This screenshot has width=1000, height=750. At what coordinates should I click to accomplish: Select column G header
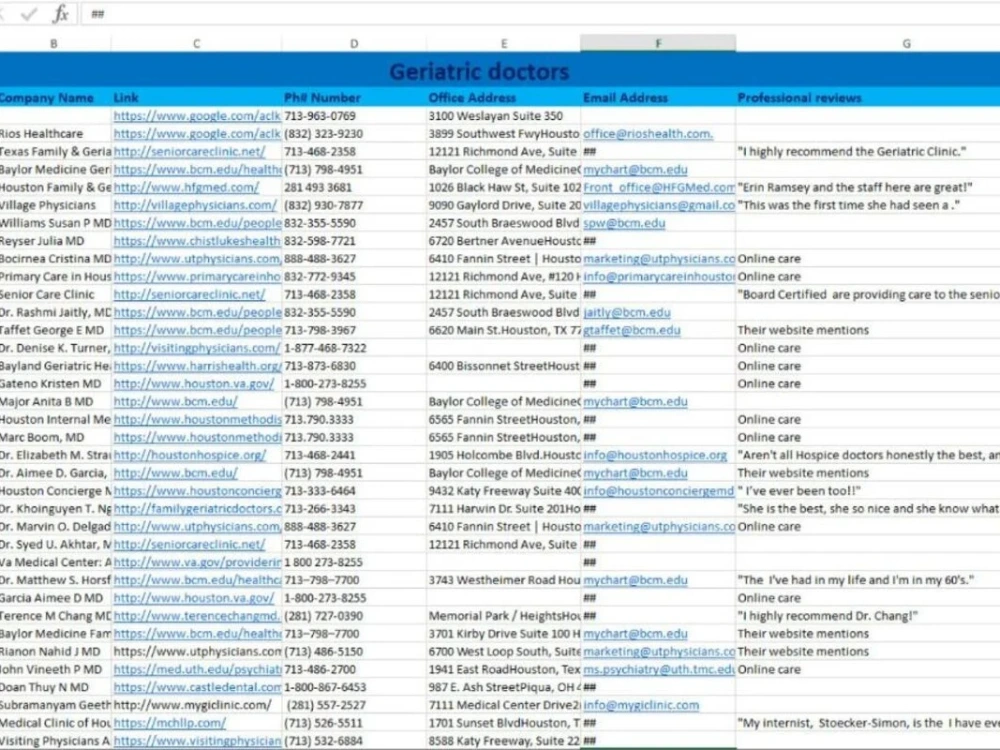906,43
